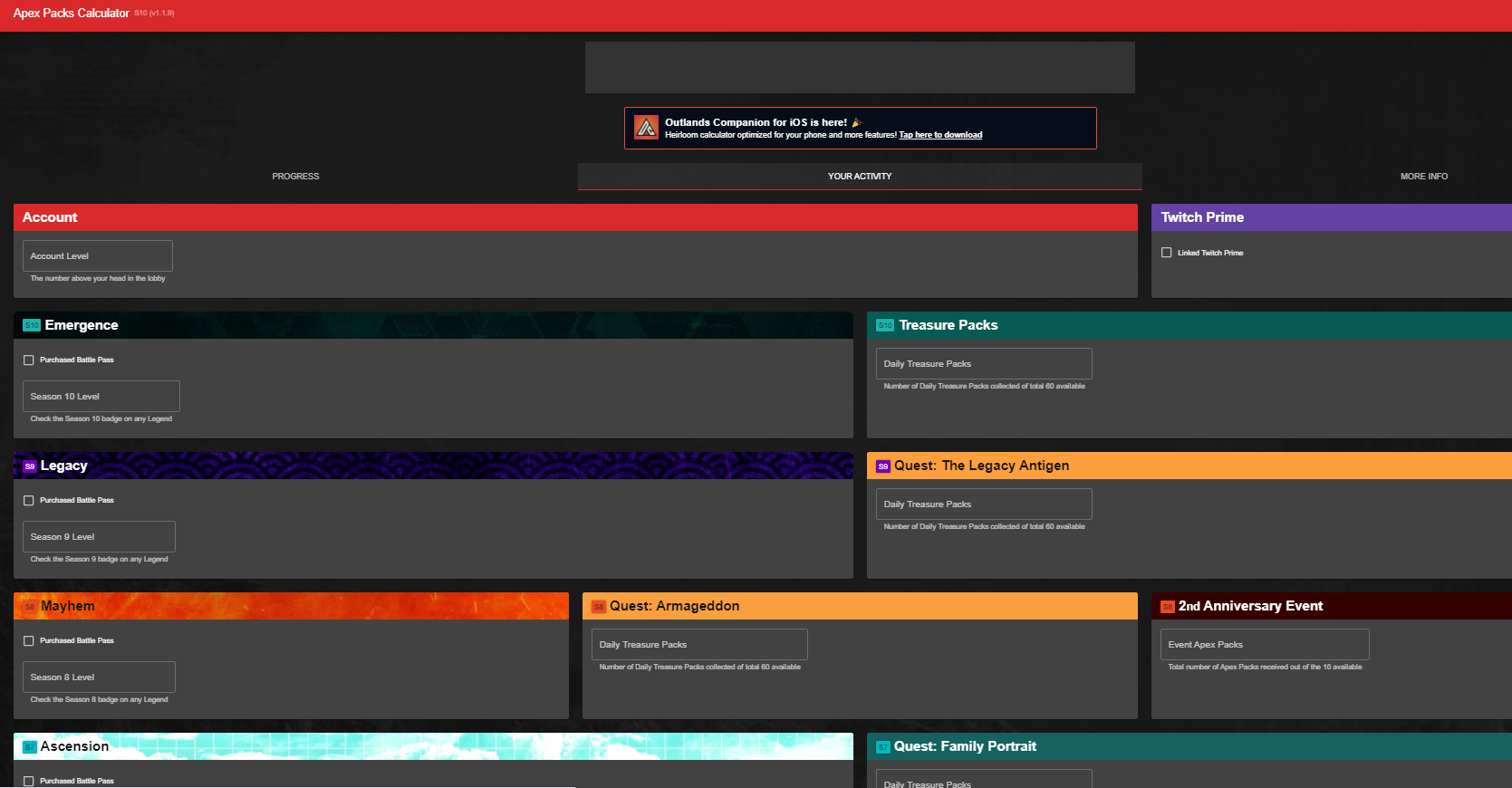This screenshot has width=1512, height=788.
Task: Click the Outlands Companion app icon
Action: pos(646,128)
